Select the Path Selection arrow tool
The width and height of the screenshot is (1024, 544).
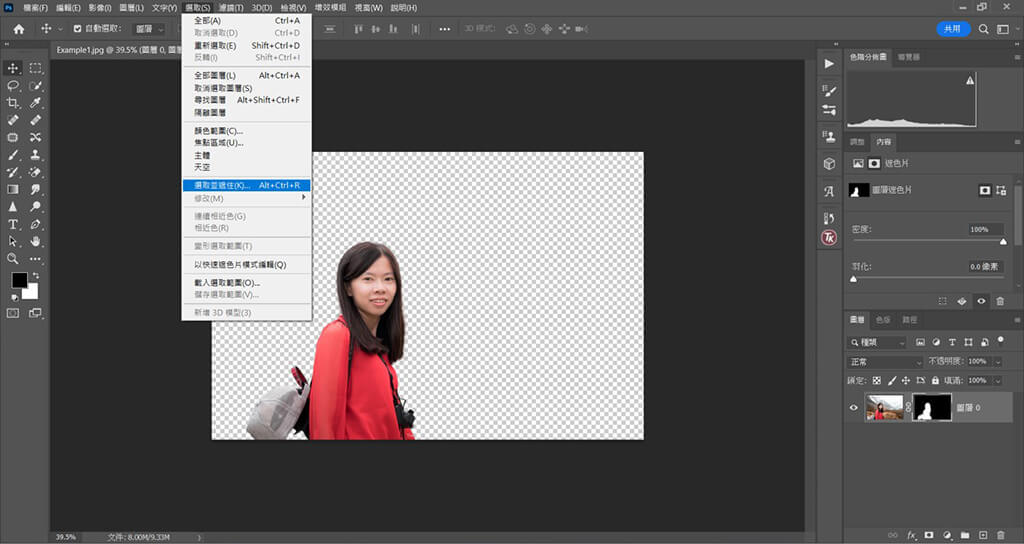(x=12, y=241)
